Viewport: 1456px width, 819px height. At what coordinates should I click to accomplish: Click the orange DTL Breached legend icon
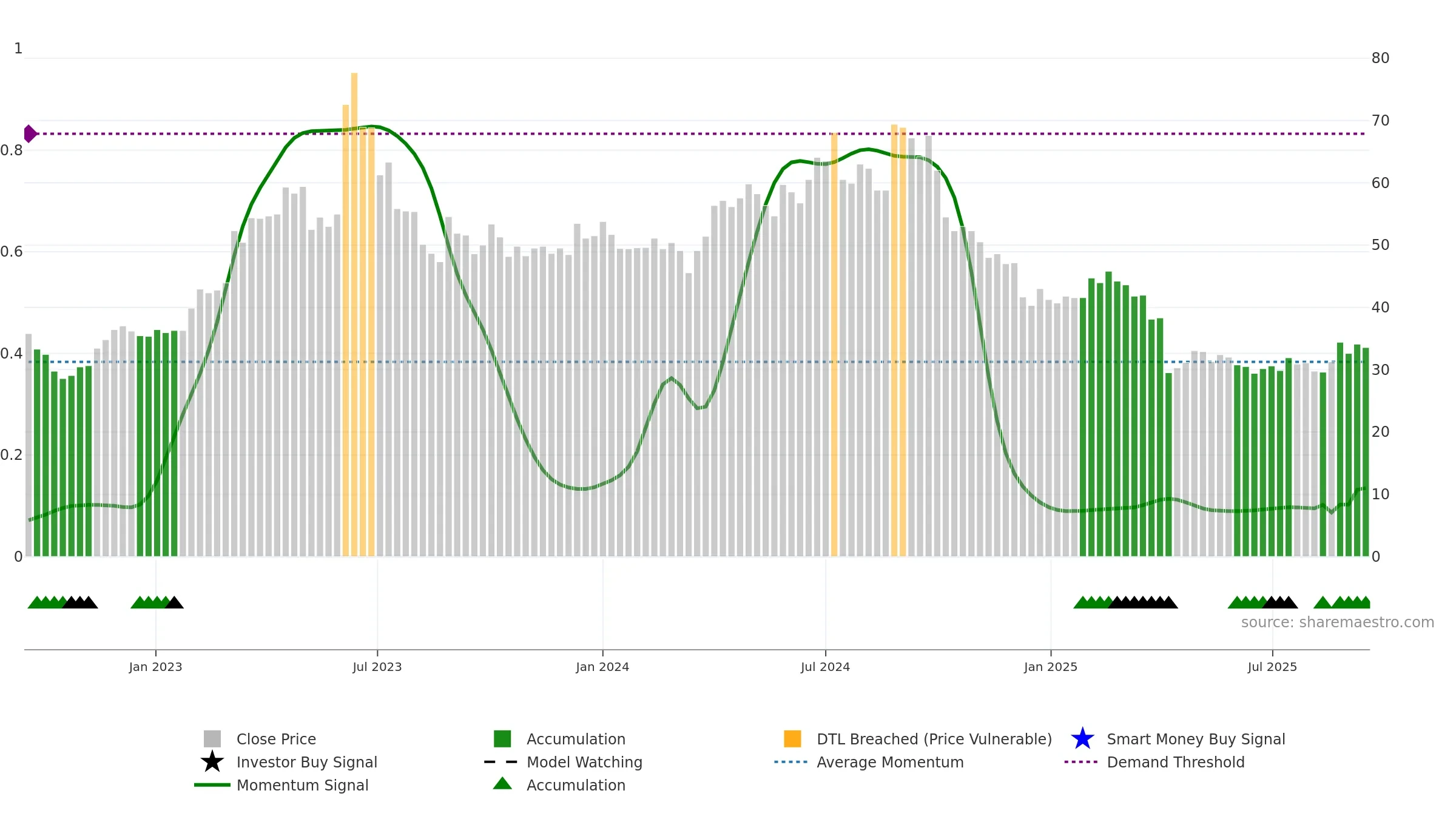tap(792, 739)
